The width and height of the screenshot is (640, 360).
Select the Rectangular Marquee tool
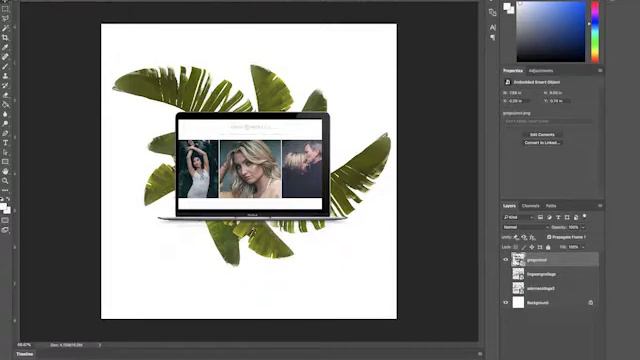pos(5,9)
